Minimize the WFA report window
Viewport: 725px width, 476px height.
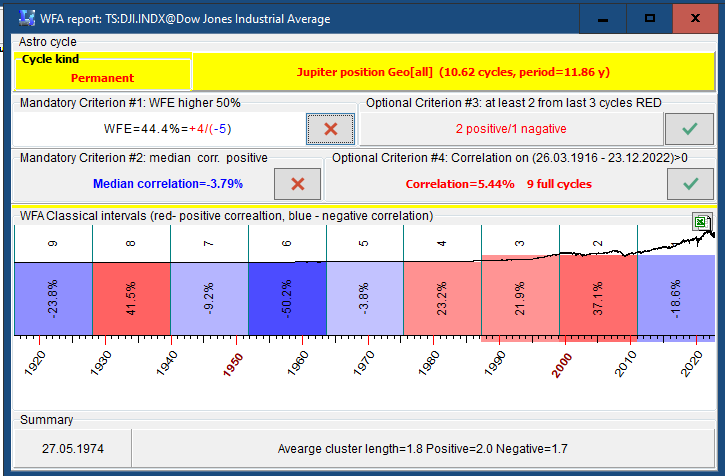coord(602,19)
